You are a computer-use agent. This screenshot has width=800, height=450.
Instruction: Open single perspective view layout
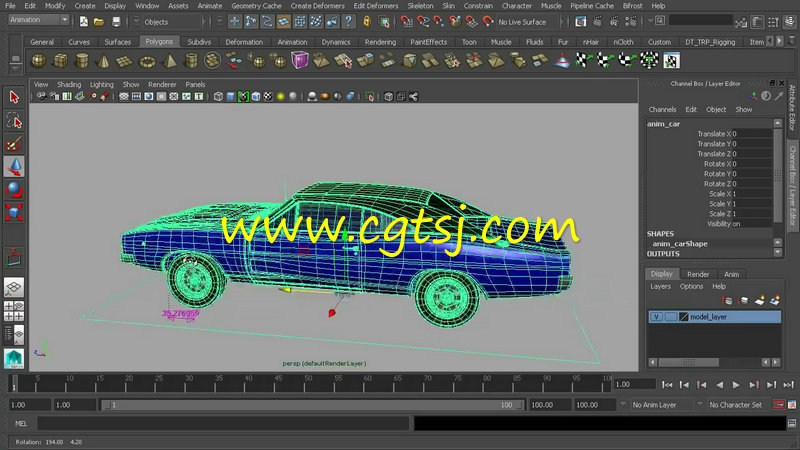(14, 288)
